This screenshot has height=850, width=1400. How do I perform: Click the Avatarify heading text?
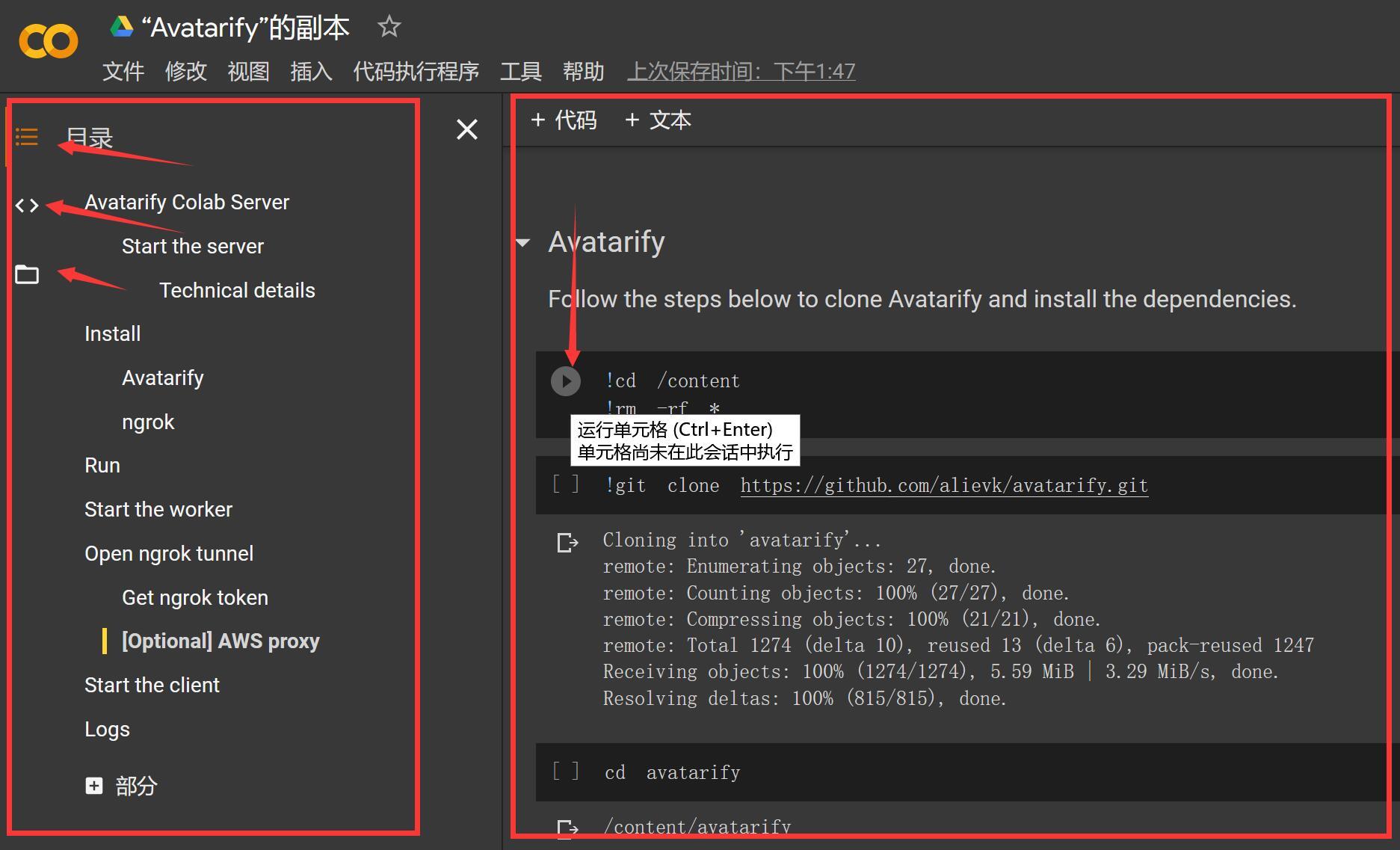pos(606,242)
